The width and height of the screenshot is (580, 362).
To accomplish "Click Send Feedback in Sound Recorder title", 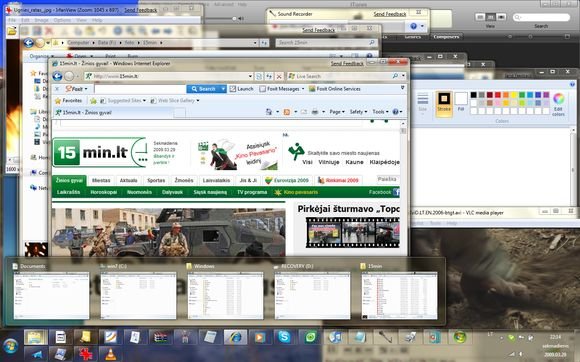I will [390, 14].
